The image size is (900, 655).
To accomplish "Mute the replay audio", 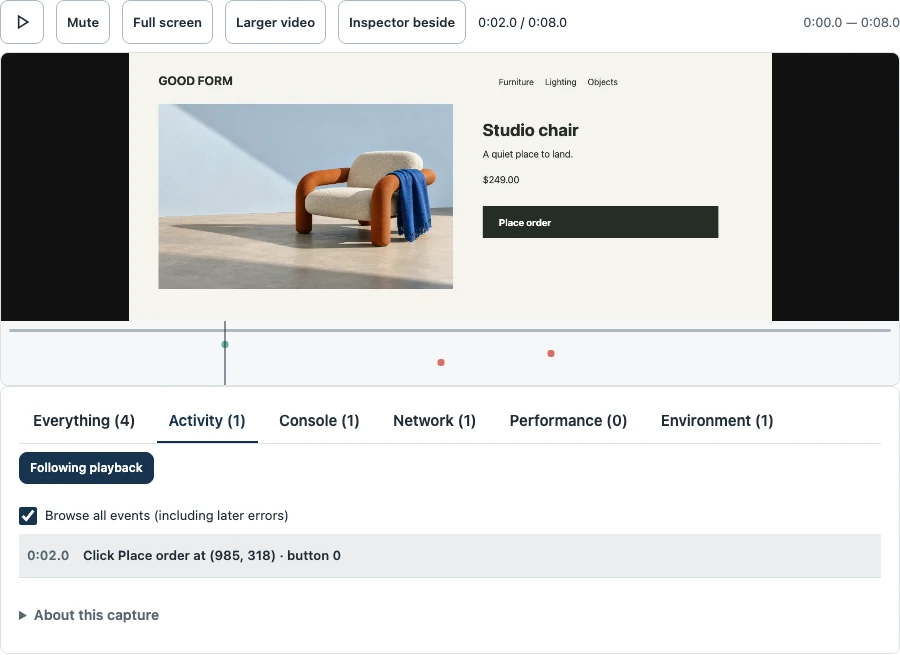I will [83, 22].
